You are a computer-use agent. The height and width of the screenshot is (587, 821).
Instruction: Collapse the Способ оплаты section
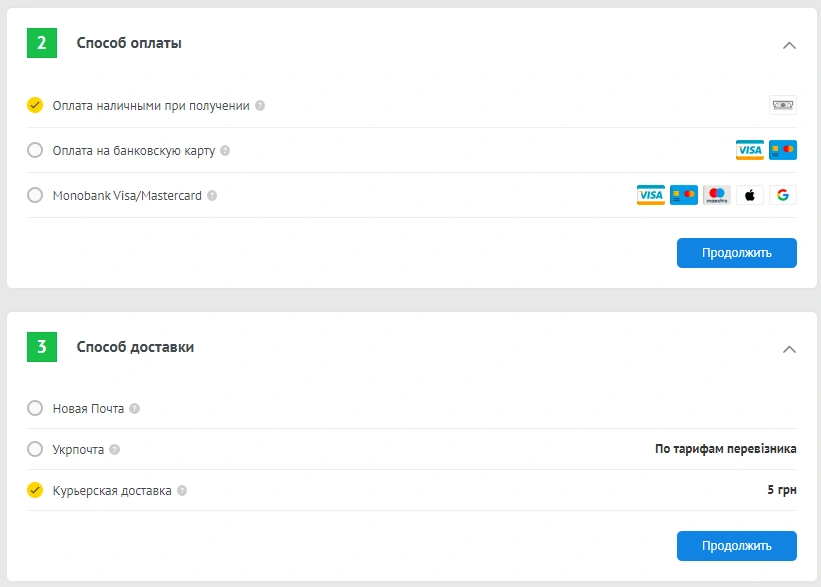click(790, 45)
